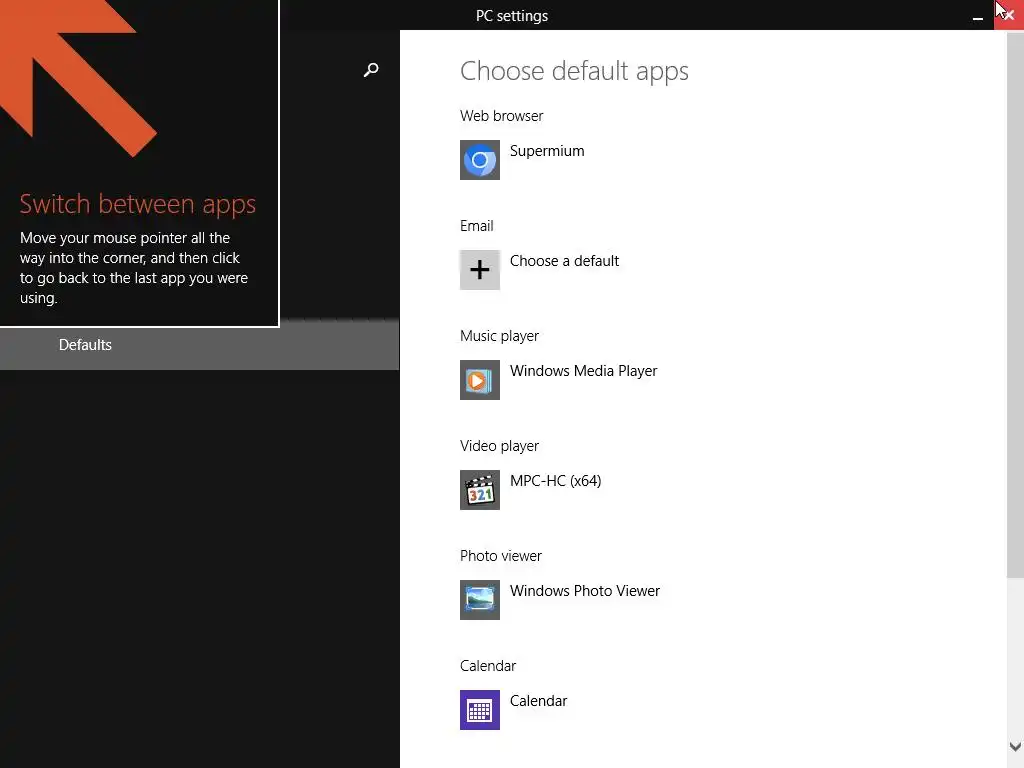Viewport: 1024px width, 768px height.
Task: Click the "Calendar" section heading label
Action: click(487, 666)
